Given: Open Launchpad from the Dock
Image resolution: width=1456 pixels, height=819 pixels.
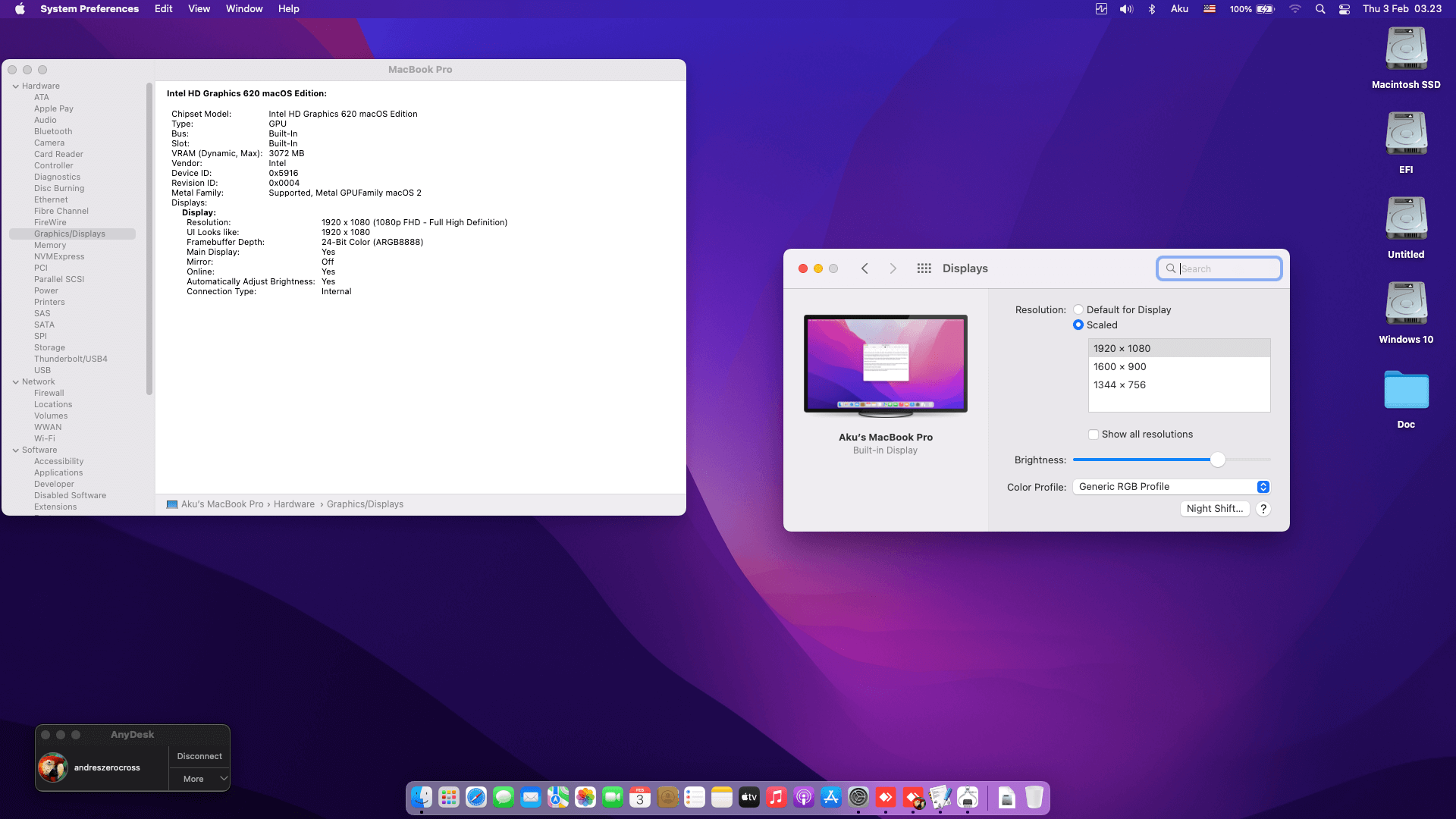Looking at the screenshot, I should point(448,797).
